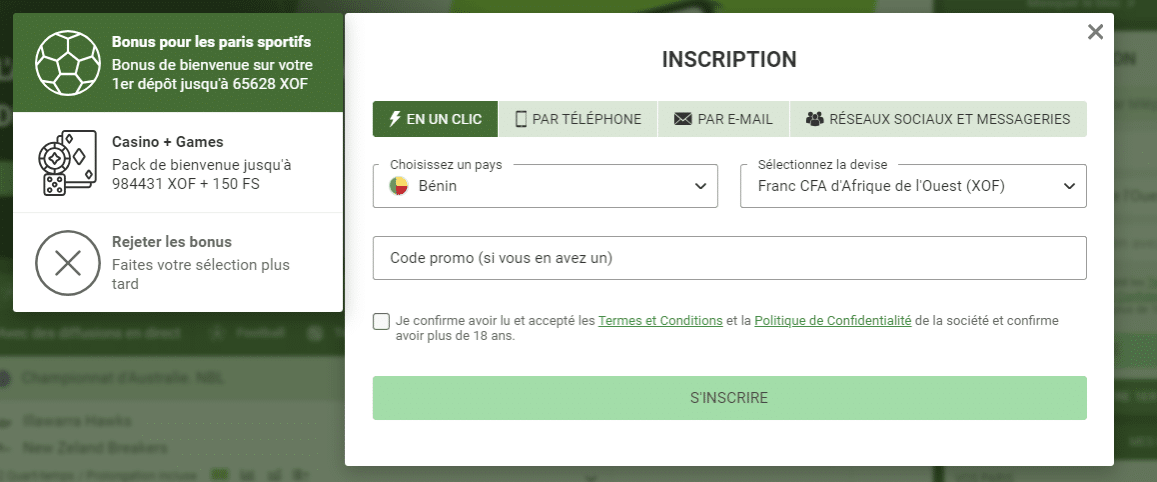Open the Choisissez un pays dropdown
Viewport: 1157px width, 482px height.
point(545,186)
